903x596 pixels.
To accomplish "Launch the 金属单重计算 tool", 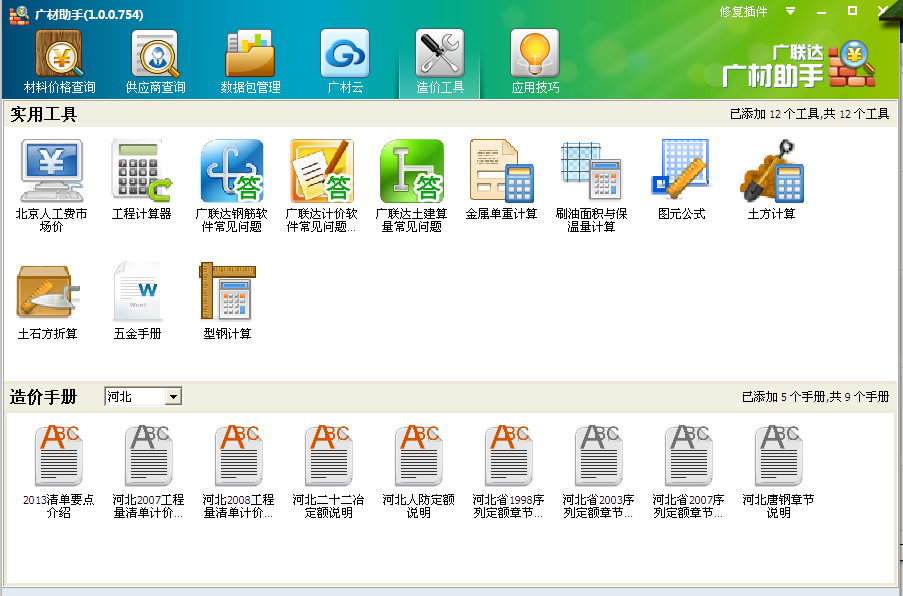I will pos(502,180).
